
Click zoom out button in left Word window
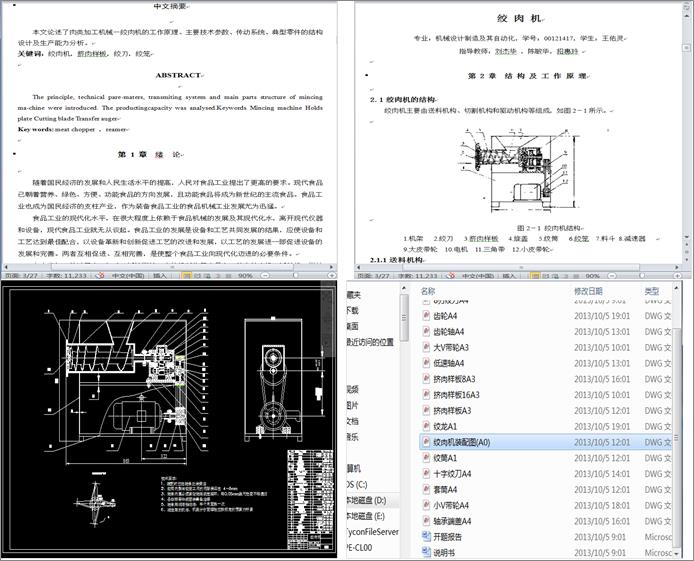[x=265, y=275]
